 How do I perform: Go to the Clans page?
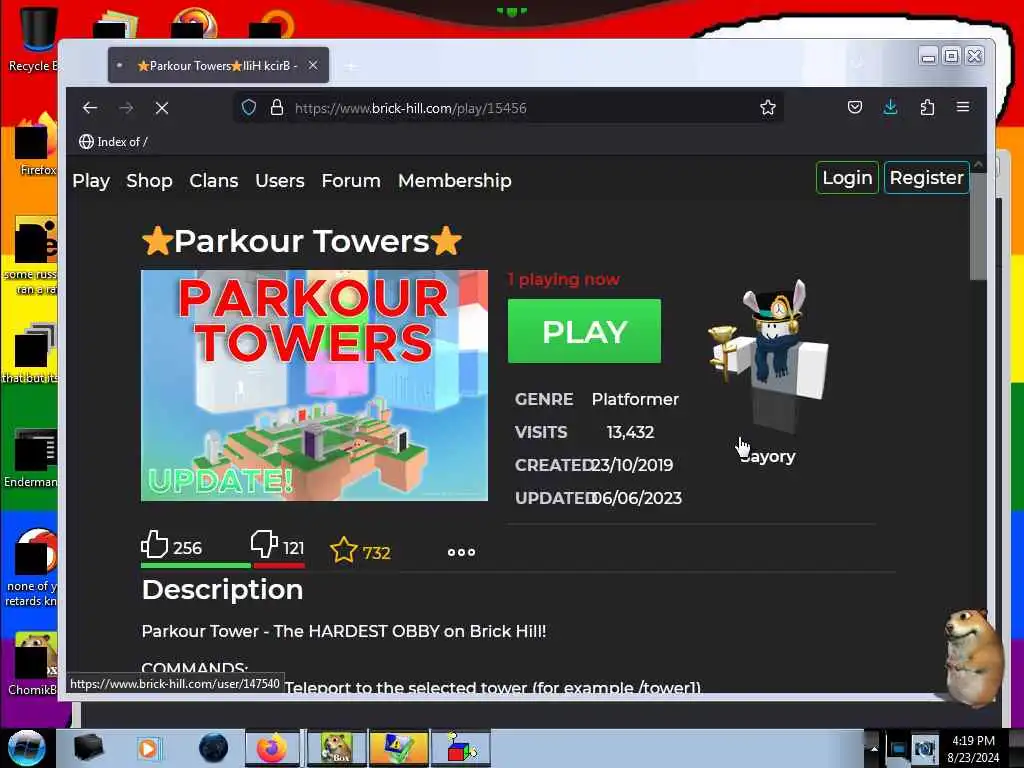click(x=214, y=181)
